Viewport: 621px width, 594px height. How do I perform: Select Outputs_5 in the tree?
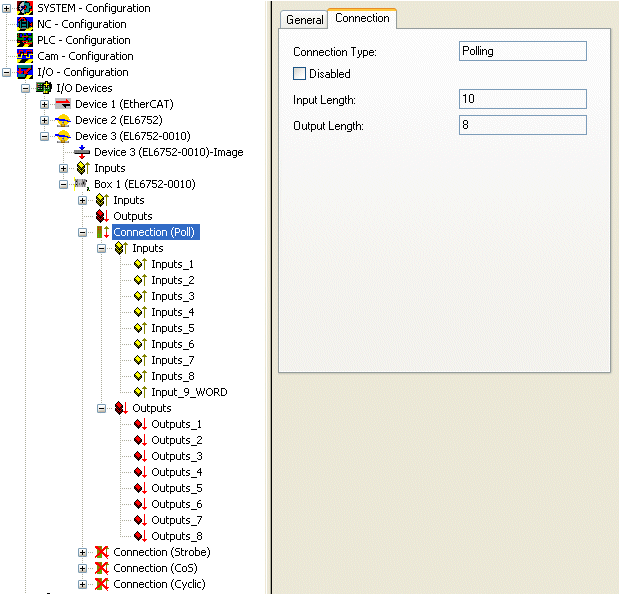pos(177,488)
